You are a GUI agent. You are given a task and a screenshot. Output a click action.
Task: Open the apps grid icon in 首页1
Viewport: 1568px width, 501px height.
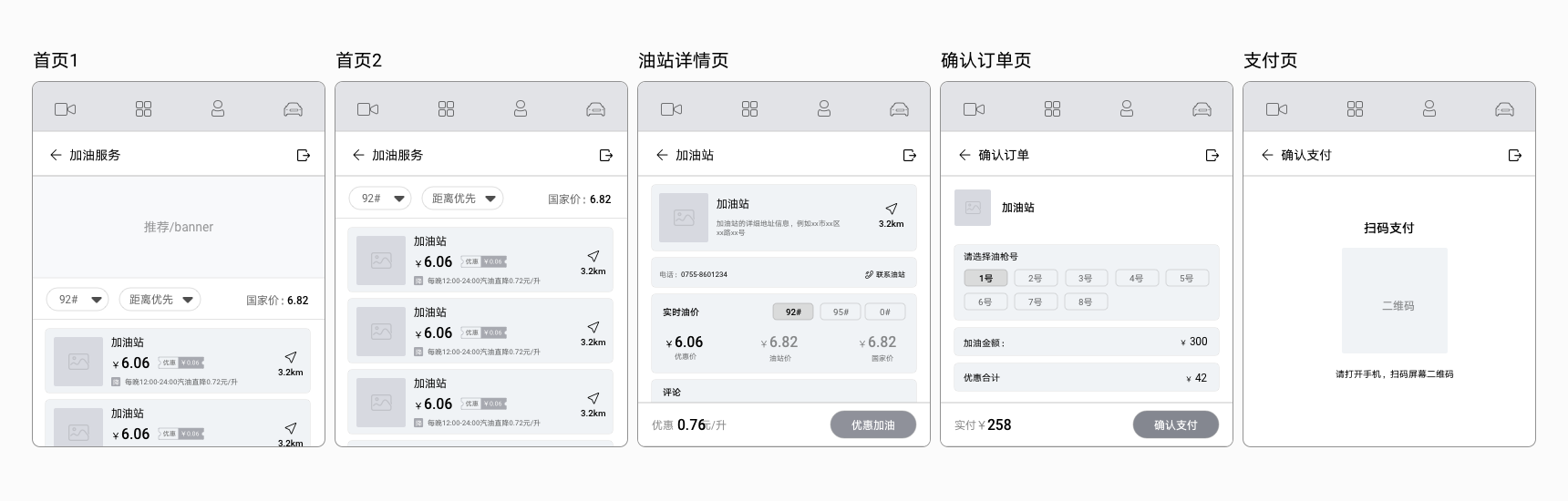143,109
